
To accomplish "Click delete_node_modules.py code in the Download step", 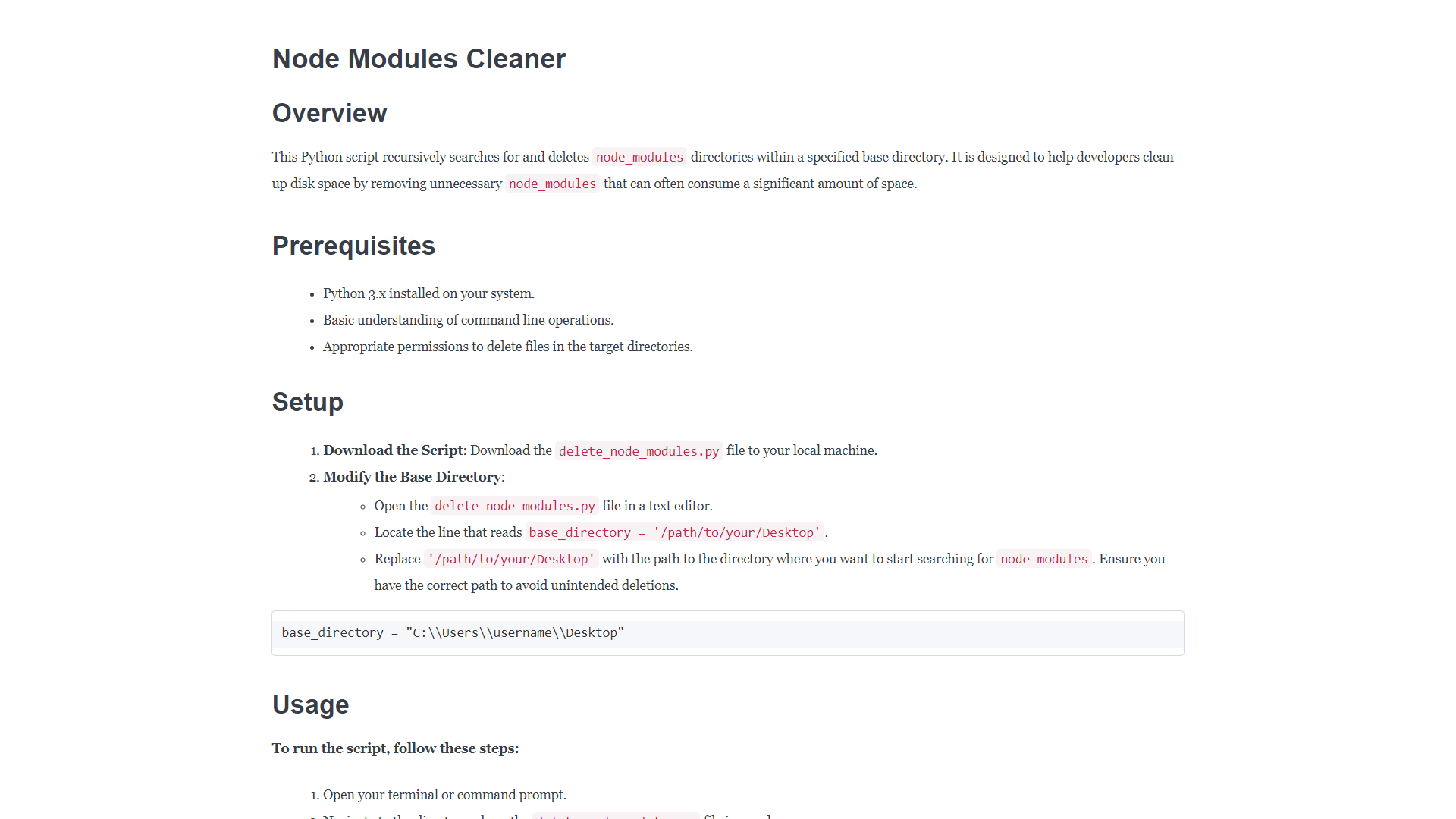I will coord(639,451).
